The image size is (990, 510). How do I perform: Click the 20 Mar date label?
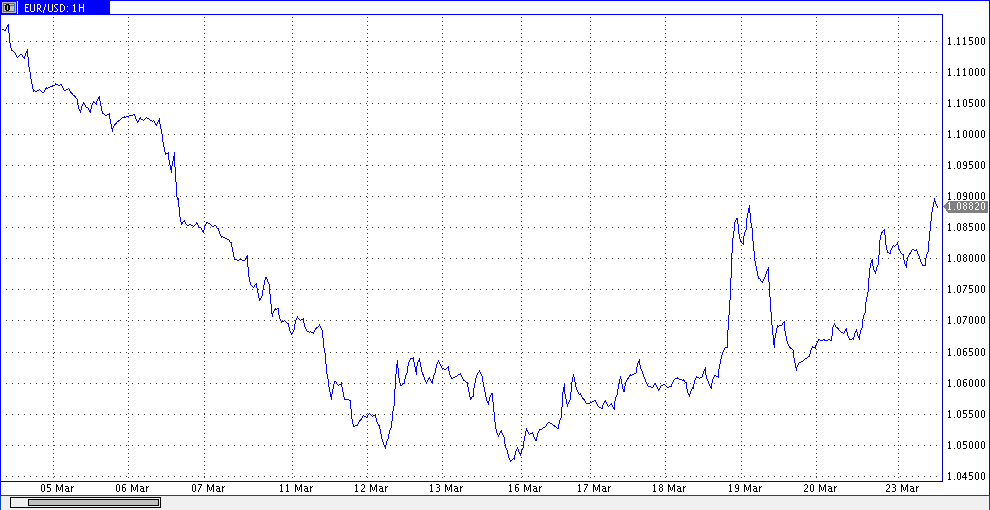pyautogui.click(x=819, y=489)
